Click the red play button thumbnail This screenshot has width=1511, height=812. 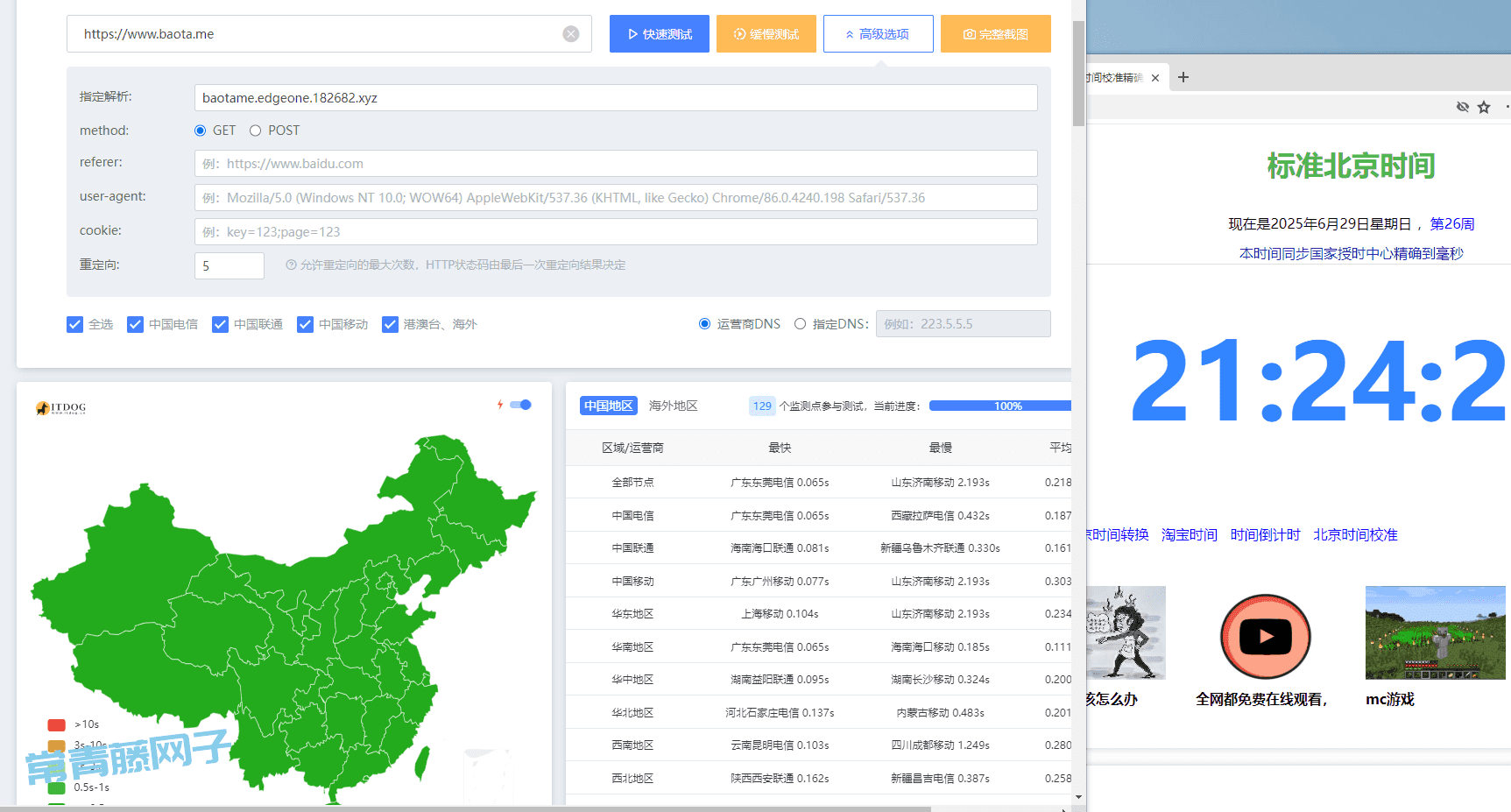pyautogui.click(x=1266, y=637)
